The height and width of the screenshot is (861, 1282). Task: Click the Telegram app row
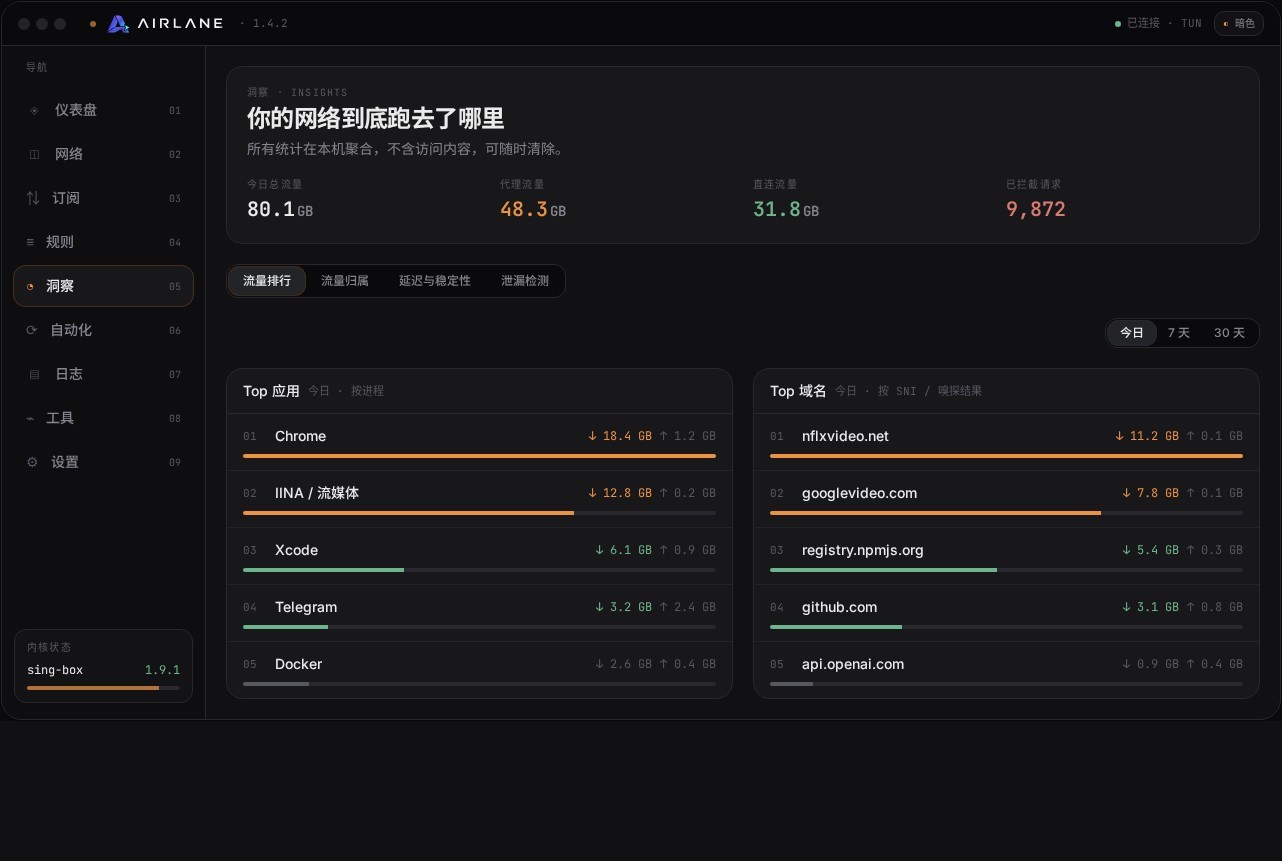(x=479, y=613)
